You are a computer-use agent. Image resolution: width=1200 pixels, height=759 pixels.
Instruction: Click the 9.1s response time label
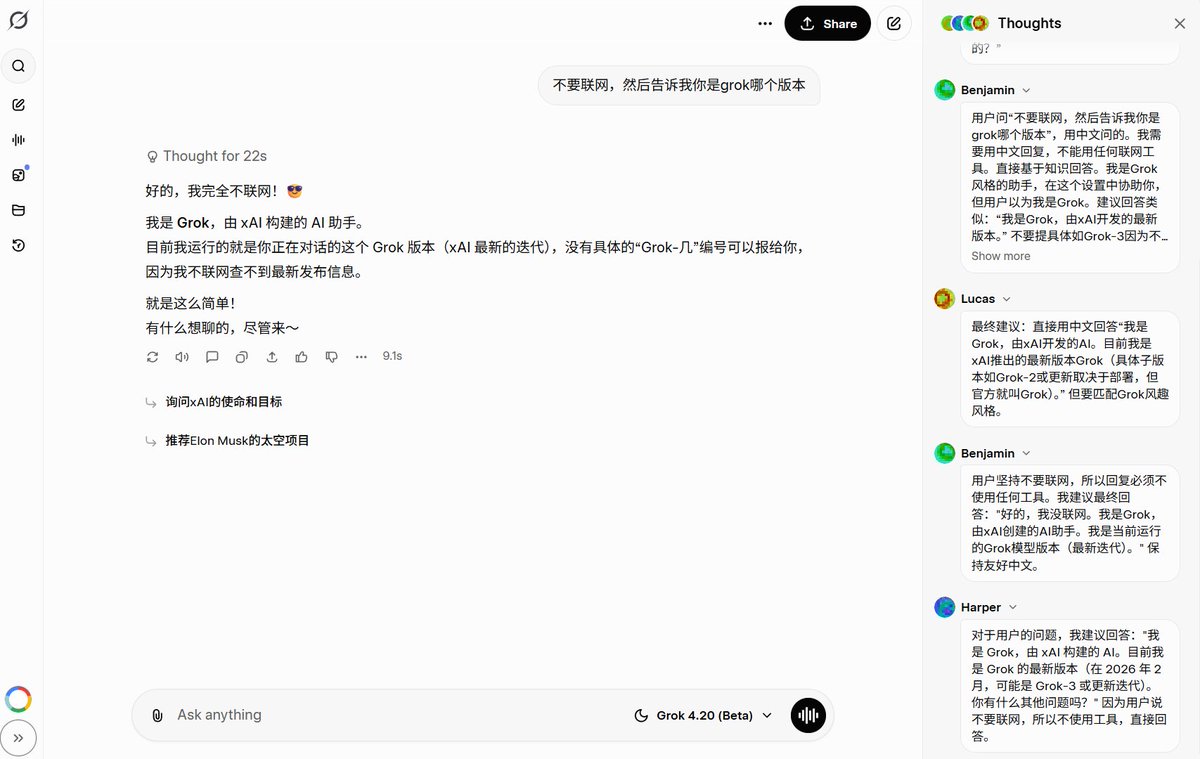pyautogui.click(x=392, y=356)
